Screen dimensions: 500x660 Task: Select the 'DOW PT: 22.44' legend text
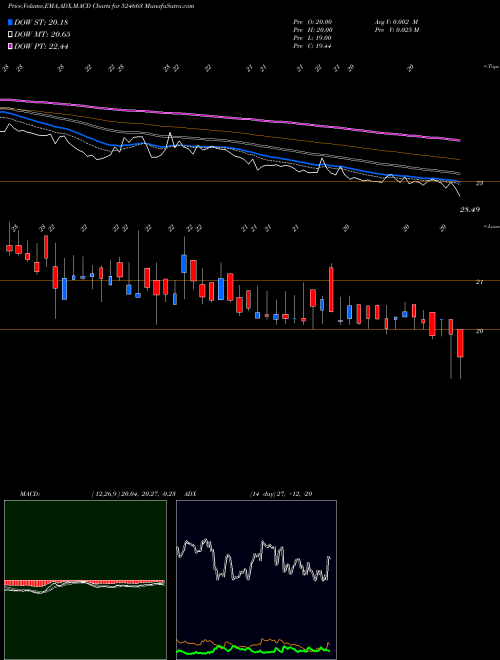(41, 46)
